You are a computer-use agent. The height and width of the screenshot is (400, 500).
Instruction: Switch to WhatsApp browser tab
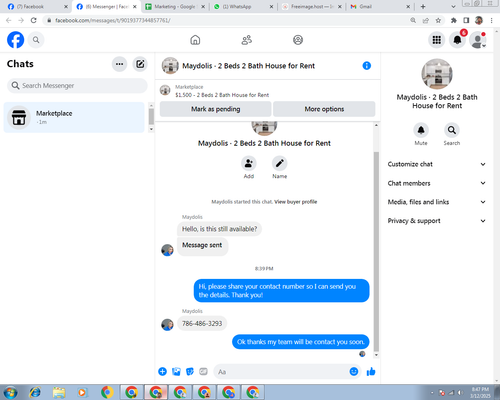pyautogui.click(x=243, y=7)
